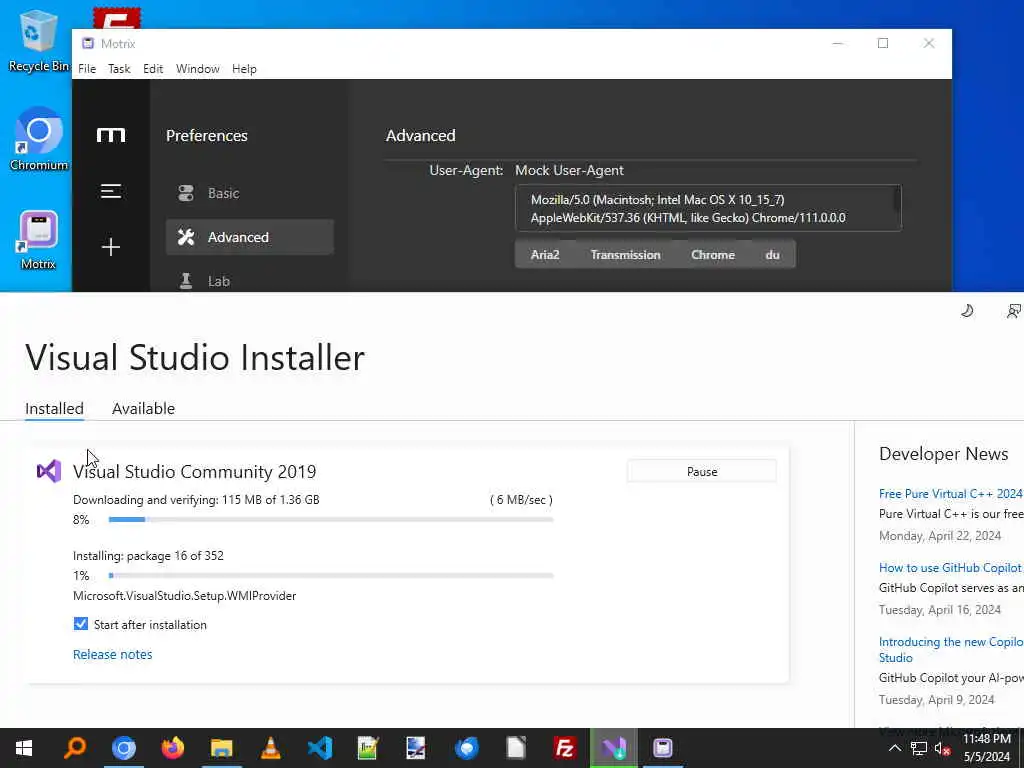
Task: Pause the Visual Studio Community installation
Action: pyautogui.click(x=702, y=472)
